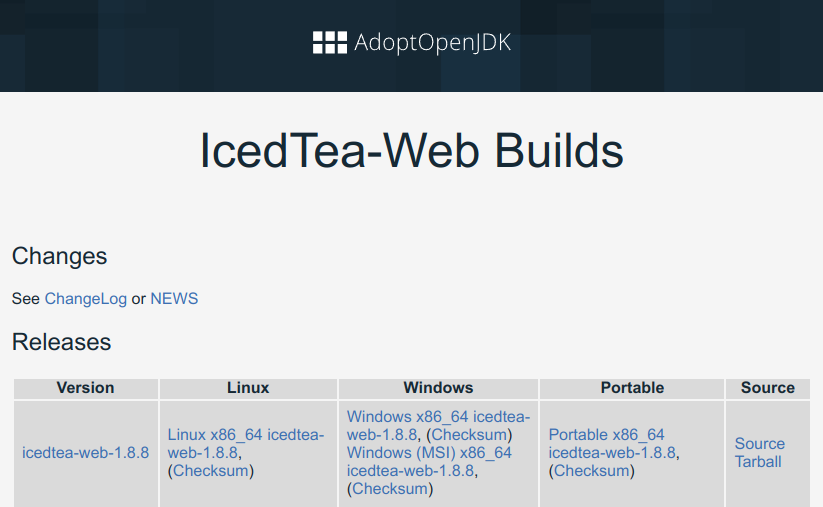Open the icedtea-web-1.8.8 version link
823x507 pixels.
click(86, 452)
